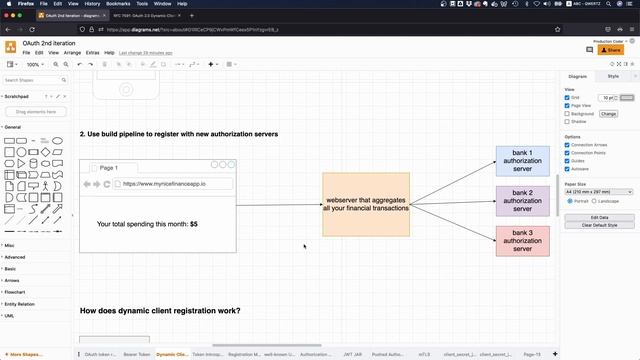The height and width of the screenshot is (360, 640).
Task: Click the Edit Data button
Action: click(599, 218)
